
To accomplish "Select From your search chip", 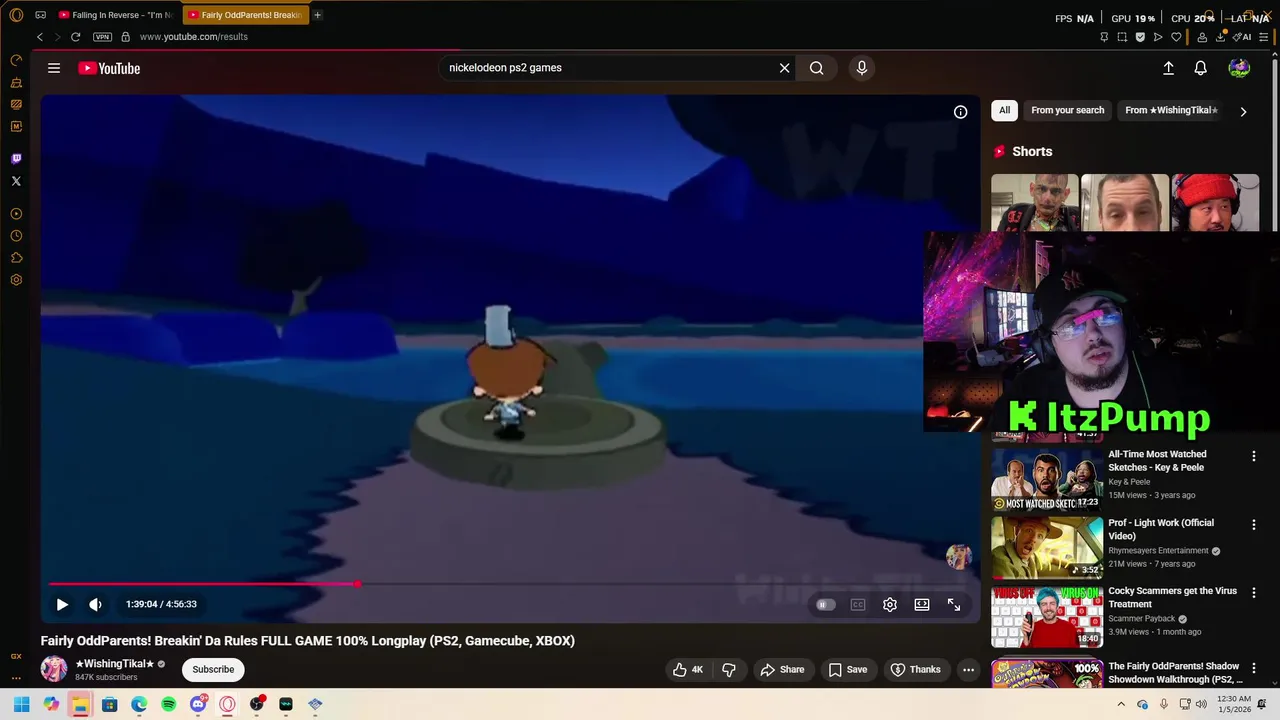I will click(1067, 110).
